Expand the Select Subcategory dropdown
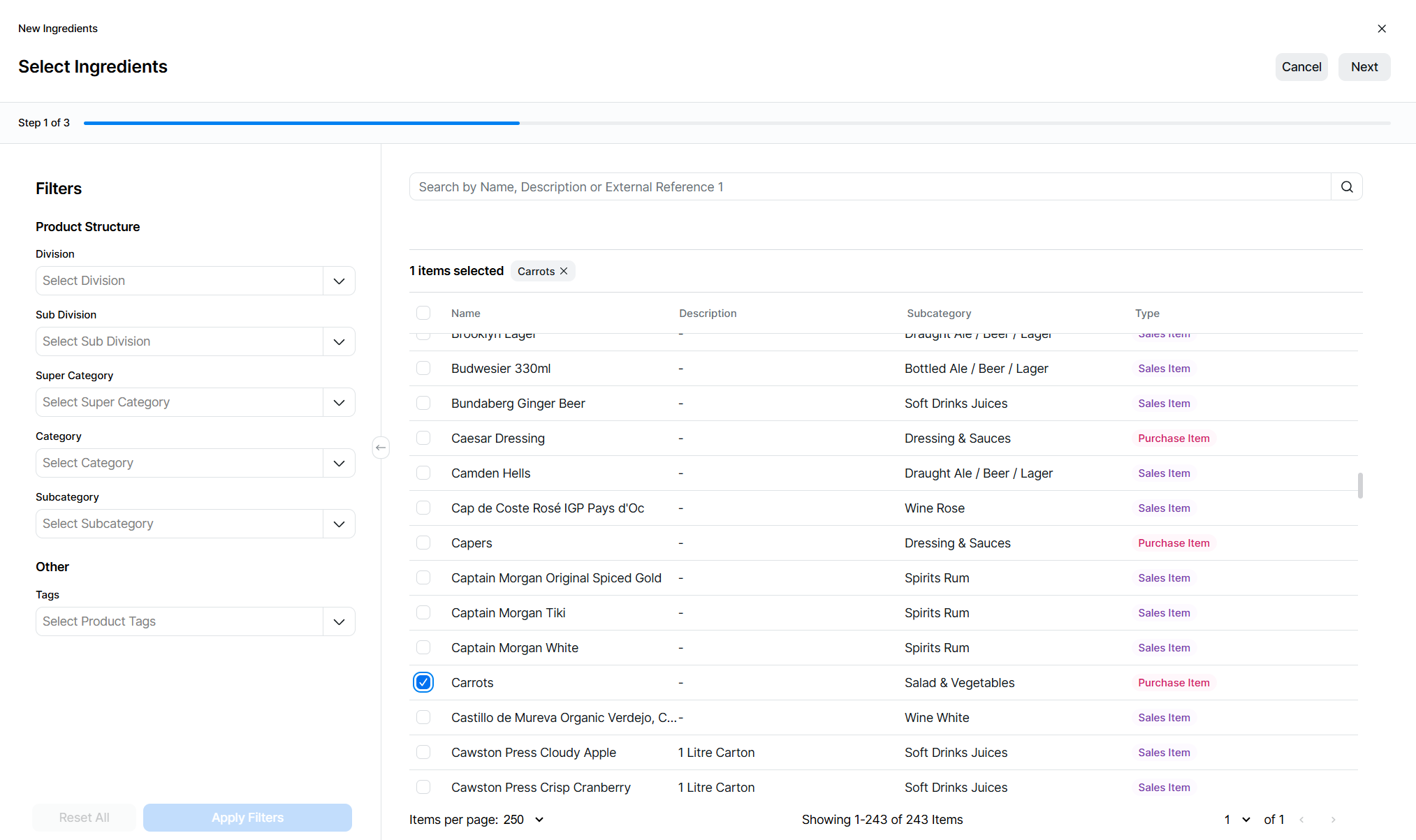Viewport: 1416px width, 840px height. point(339,524)
